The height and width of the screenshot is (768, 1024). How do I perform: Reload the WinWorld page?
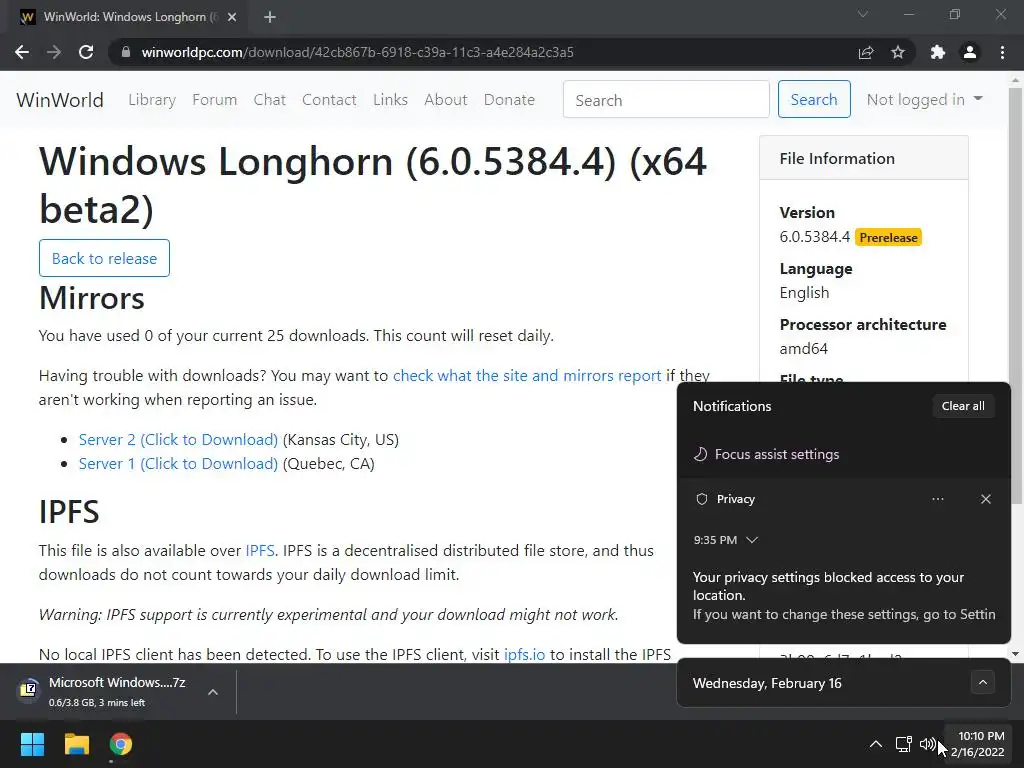86,52
